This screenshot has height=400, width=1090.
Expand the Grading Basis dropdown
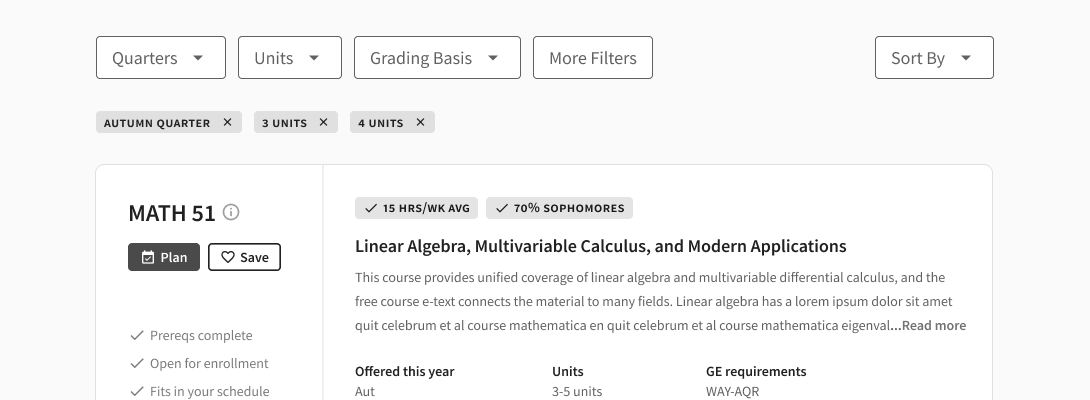[437, 58]
